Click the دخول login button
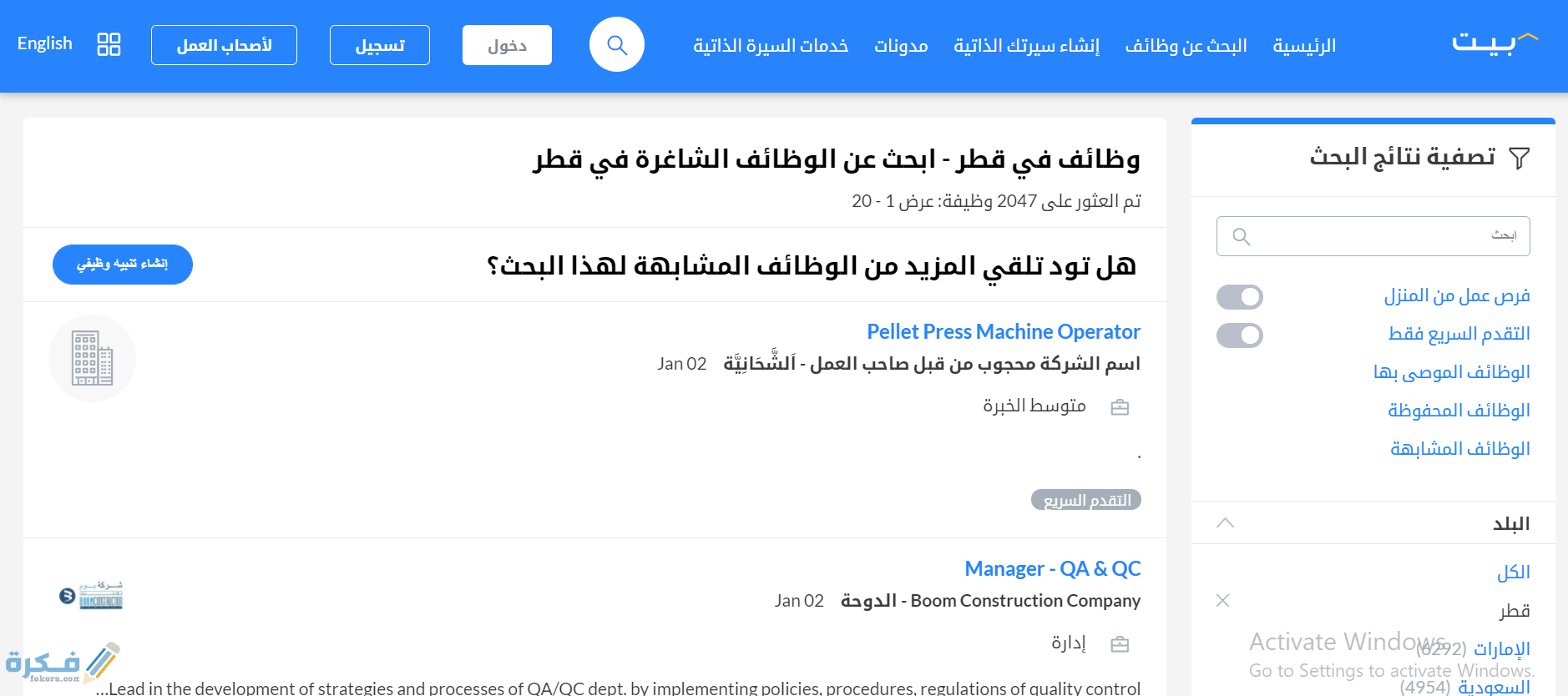The image size is (1568, 696). click(x=507, y=45)
